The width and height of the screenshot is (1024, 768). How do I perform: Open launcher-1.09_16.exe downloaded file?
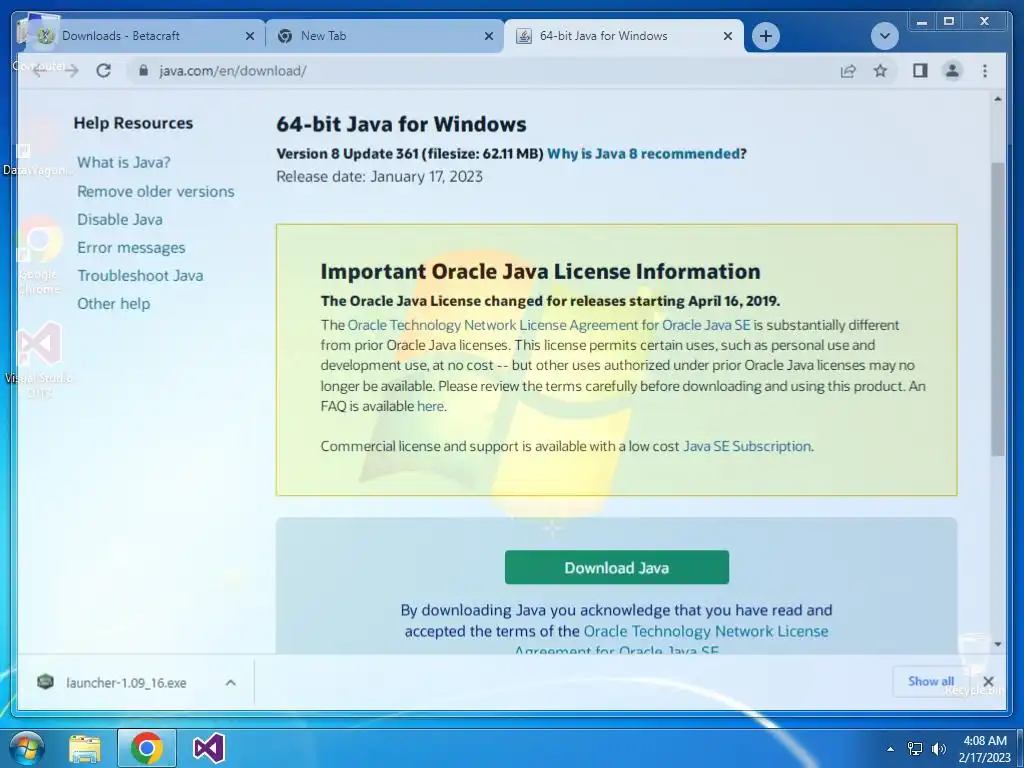[x=126, y=682]
